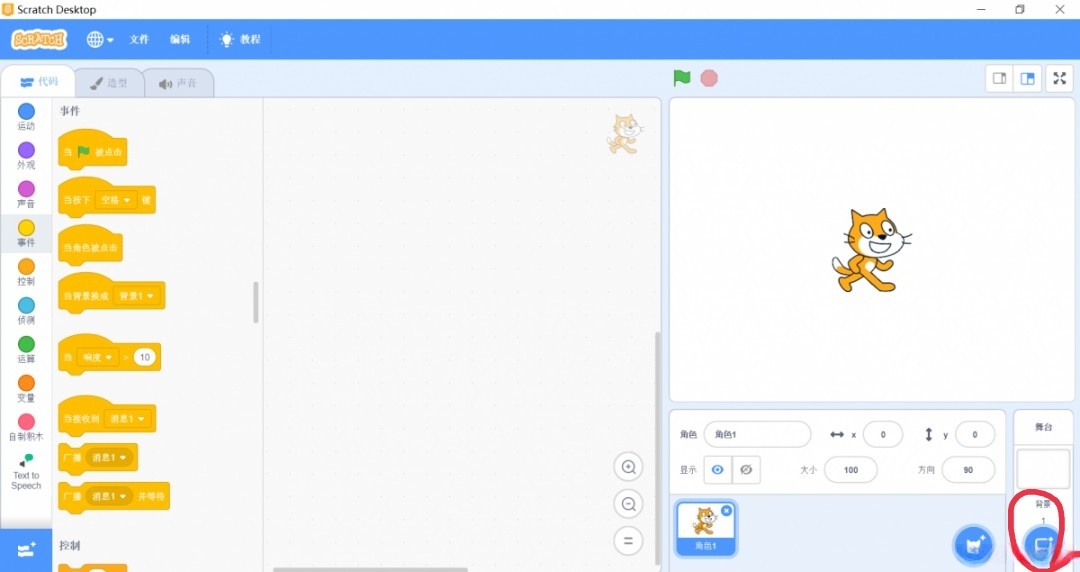Viewport: 1080px width, 572px height.
Task: Click the workspace horizontal scrollbar
Action: coord(371,569)
